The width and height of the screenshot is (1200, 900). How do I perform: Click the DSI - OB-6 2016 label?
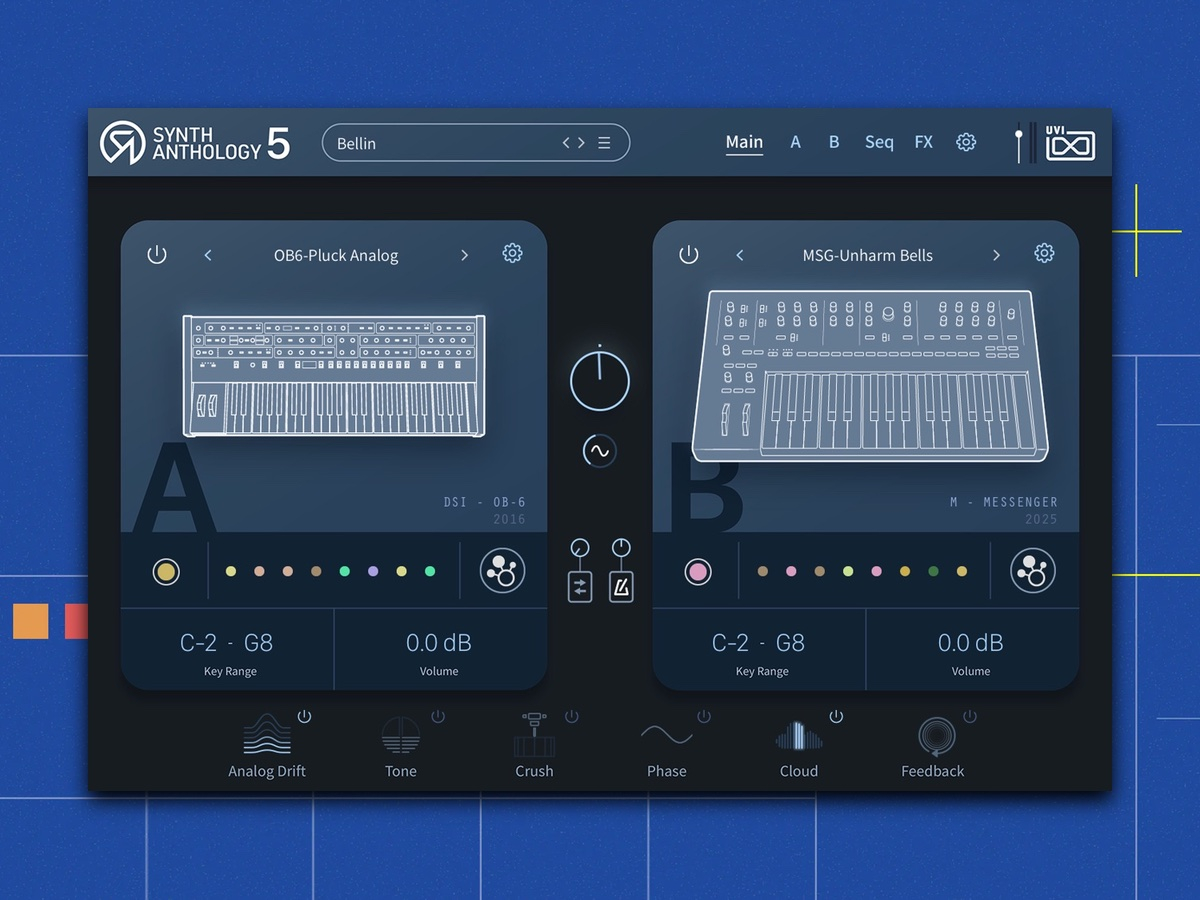(x=485, y=510)
